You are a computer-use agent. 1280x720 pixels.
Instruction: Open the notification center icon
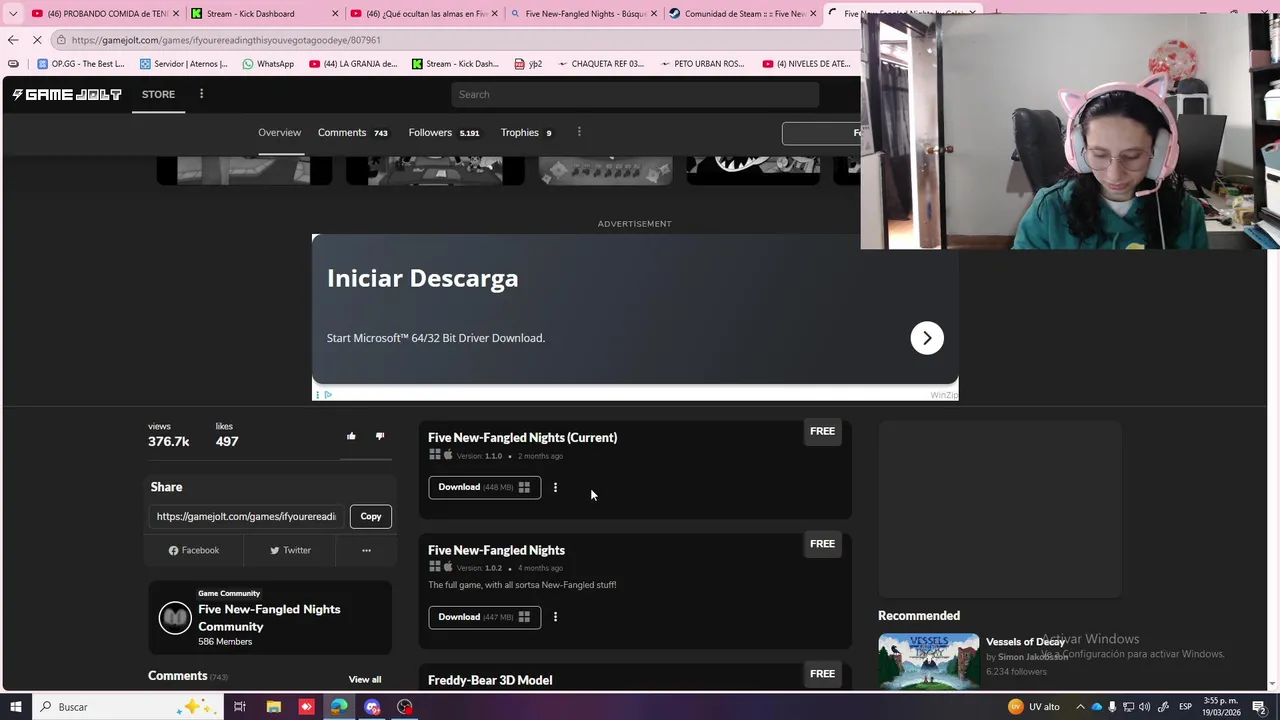tap(1259, 707)
